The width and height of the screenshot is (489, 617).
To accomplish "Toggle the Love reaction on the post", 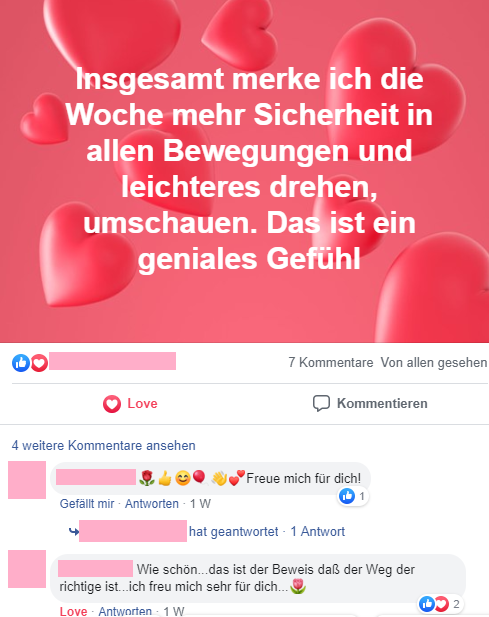I will pos(130,403).
